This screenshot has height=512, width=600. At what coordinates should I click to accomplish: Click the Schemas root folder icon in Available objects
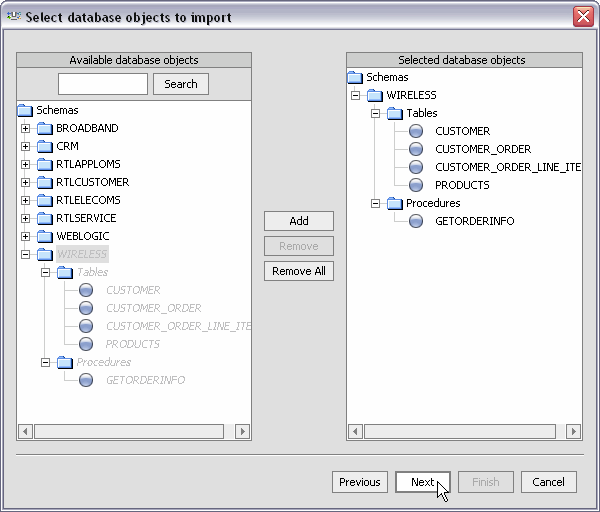click(x=25, y=110)
